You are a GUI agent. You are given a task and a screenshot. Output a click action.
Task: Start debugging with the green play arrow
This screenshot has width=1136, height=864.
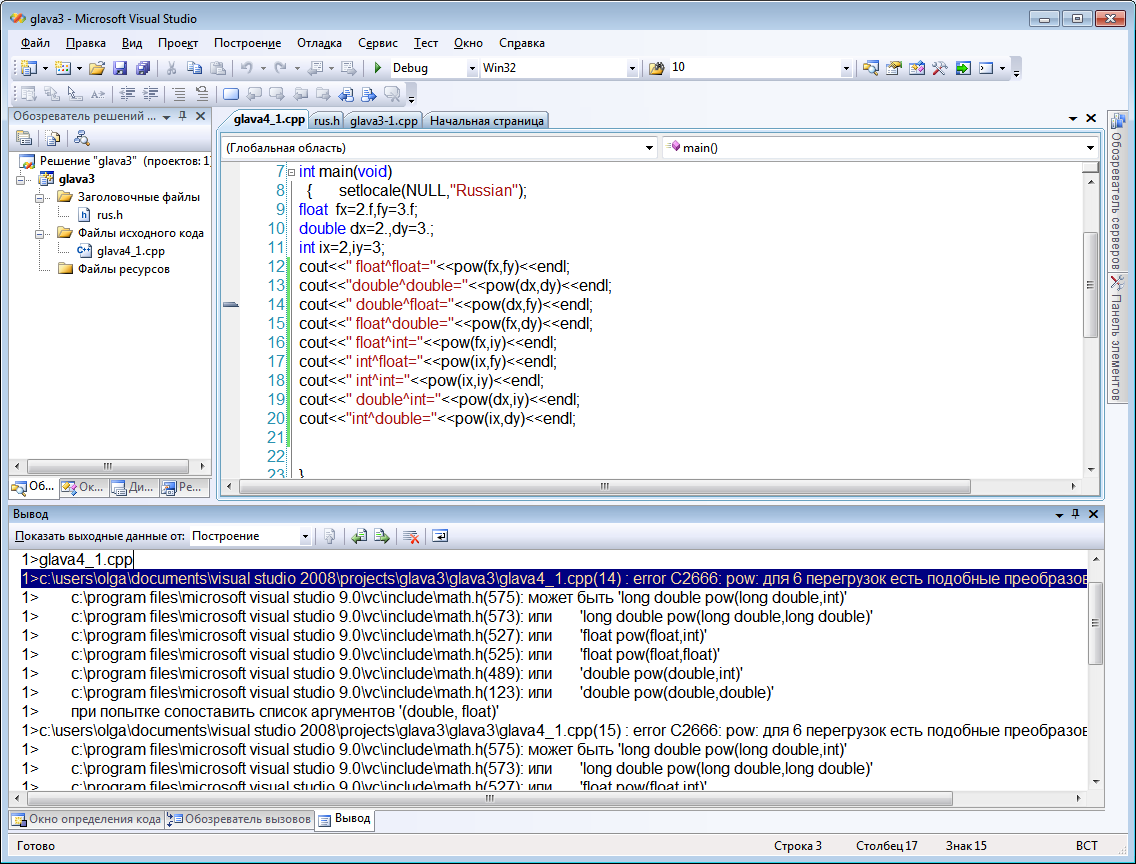377,68
